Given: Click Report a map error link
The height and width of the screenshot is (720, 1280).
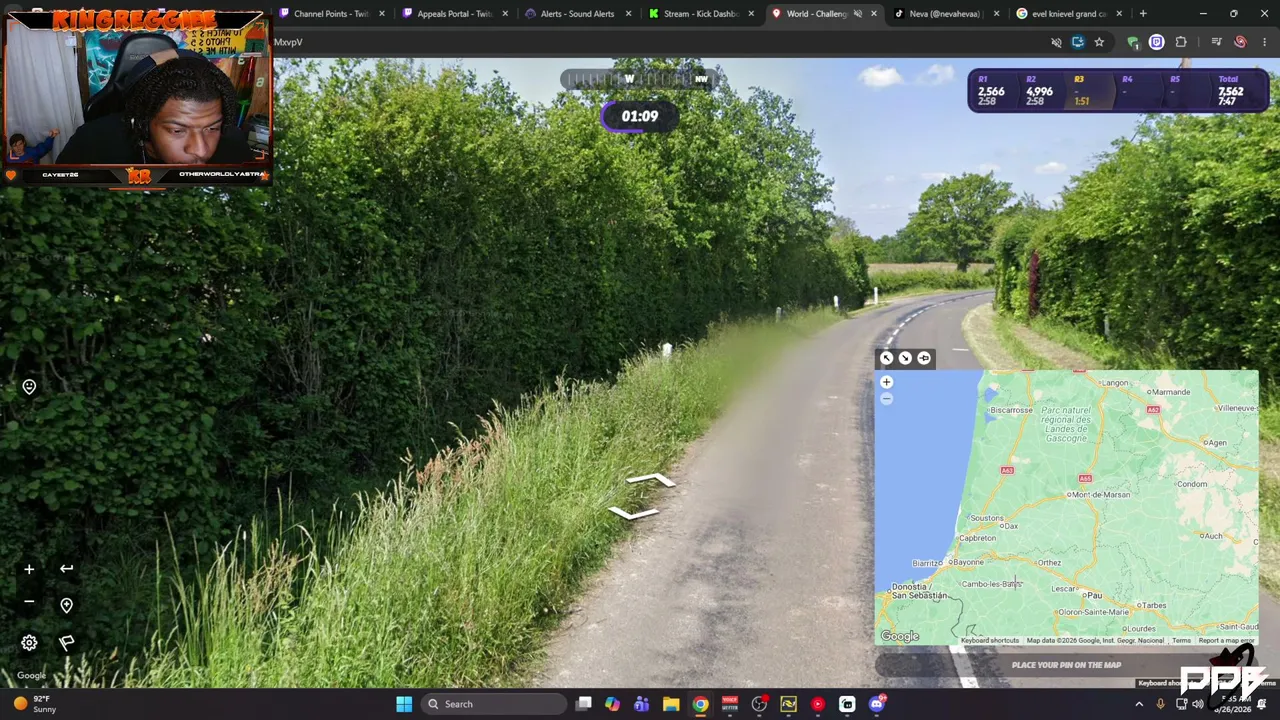Looking at the screenshot, I should [1226, 640].
